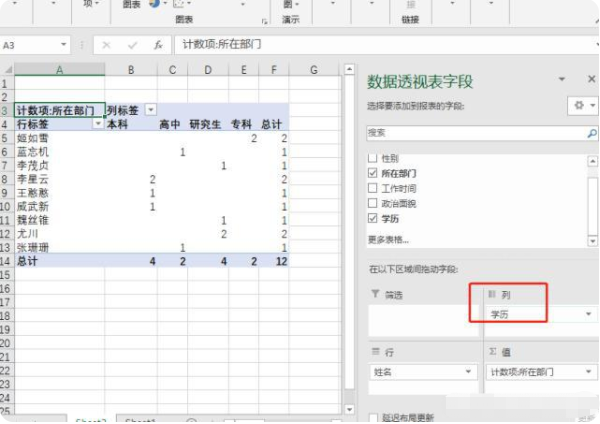600x424 pixels.
Task: Select column header G
Action: (x=313, y=69)
